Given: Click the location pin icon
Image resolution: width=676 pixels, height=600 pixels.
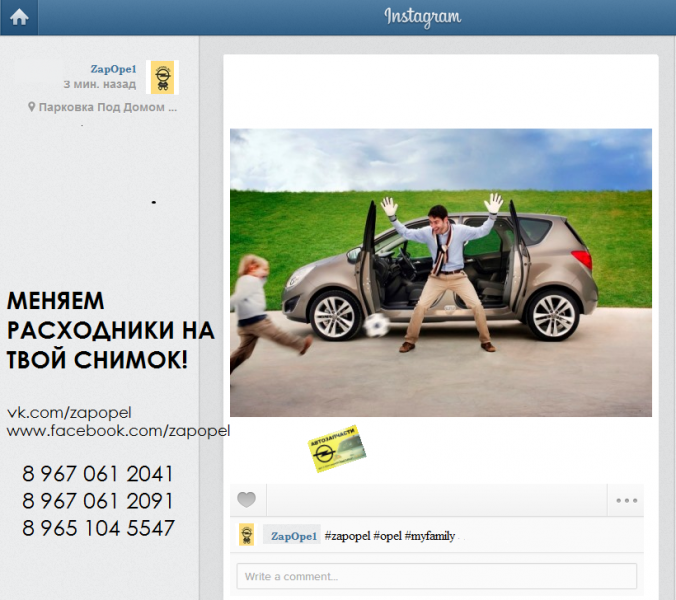Looking at the screenshot, I should point(32,106).
